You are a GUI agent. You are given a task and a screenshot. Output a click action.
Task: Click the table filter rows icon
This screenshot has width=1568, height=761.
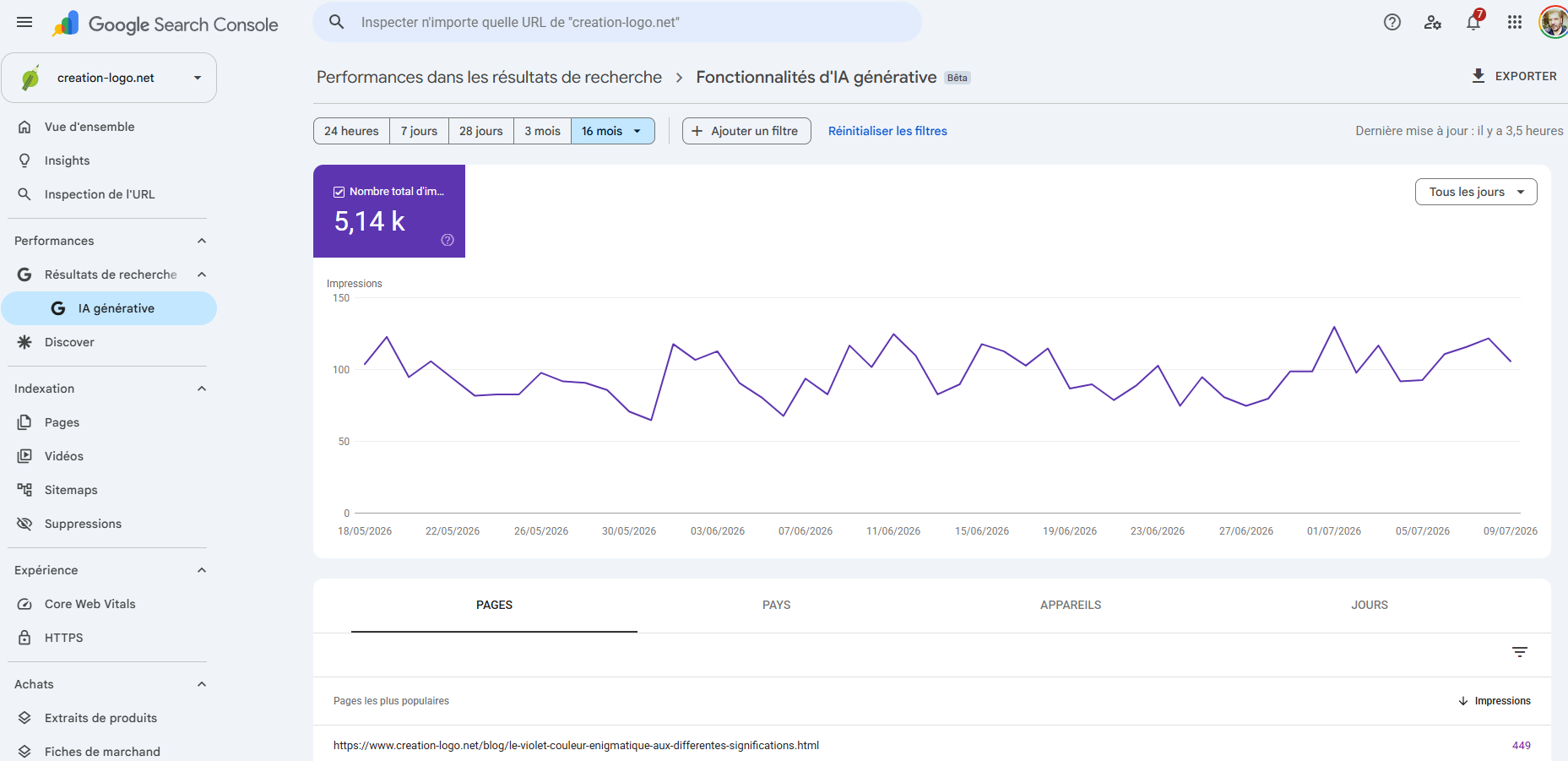tap(1520, 652)
